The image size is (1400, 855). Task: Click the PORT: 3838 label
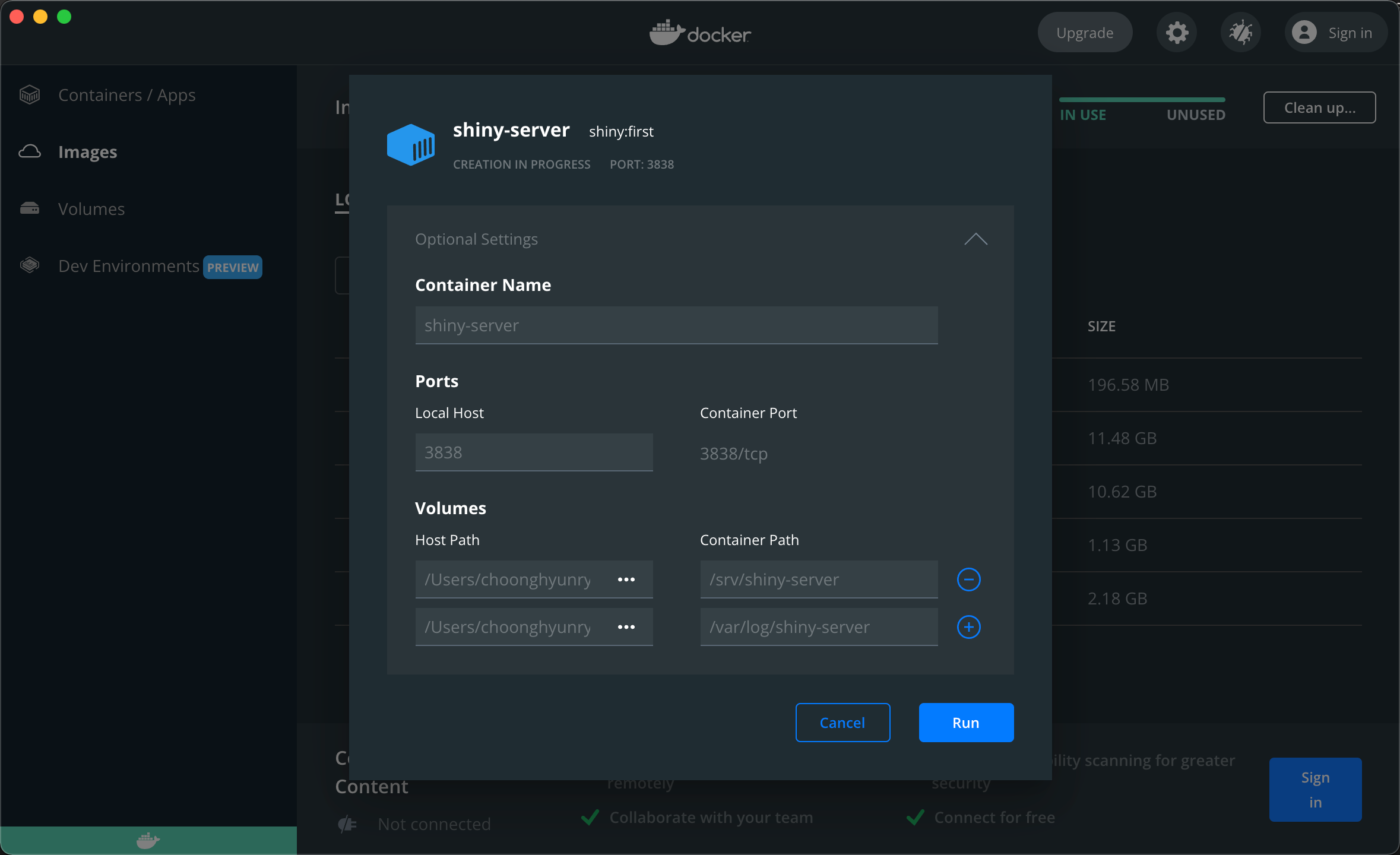(642, 164)
